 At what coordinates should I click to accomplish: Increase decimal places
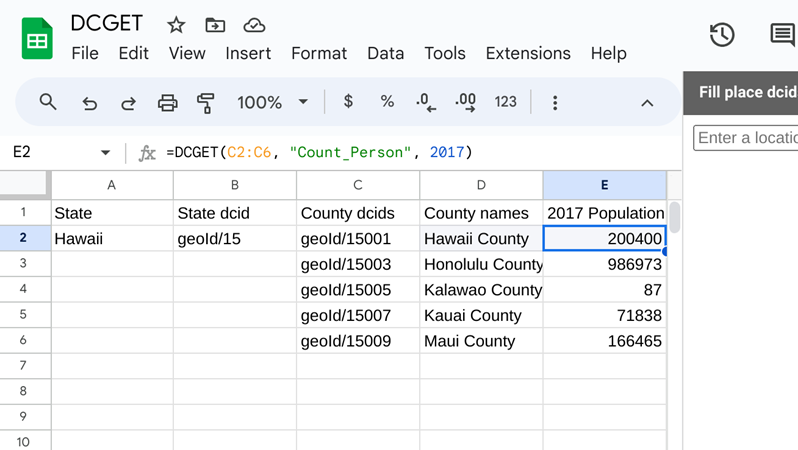pyautogui.click(x=466, y=102)
